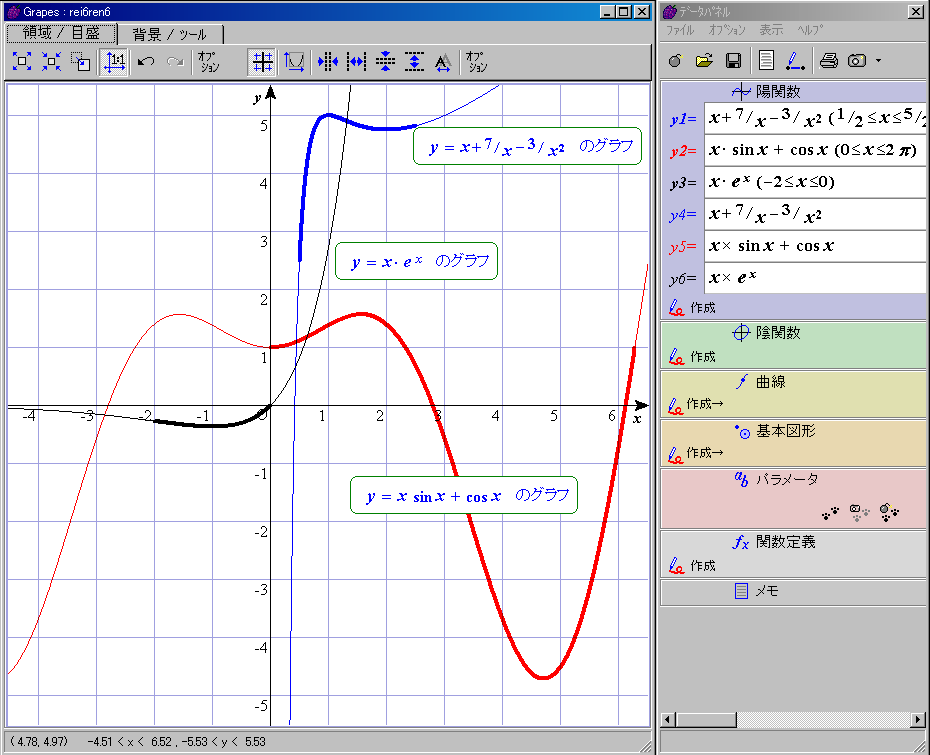Click the zoom-out region icon
The height and width of the screenshot is (755, 930).
pyautogui.click(x=51, y=61)
